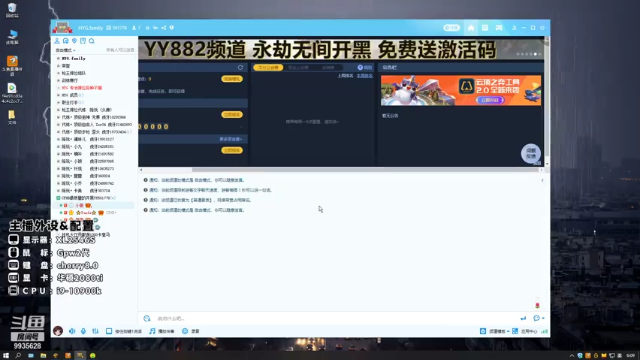Open the chat bubble dropdown arrow beside send
Viewport: 640px width, 360px height.
(x=543, y=318)
